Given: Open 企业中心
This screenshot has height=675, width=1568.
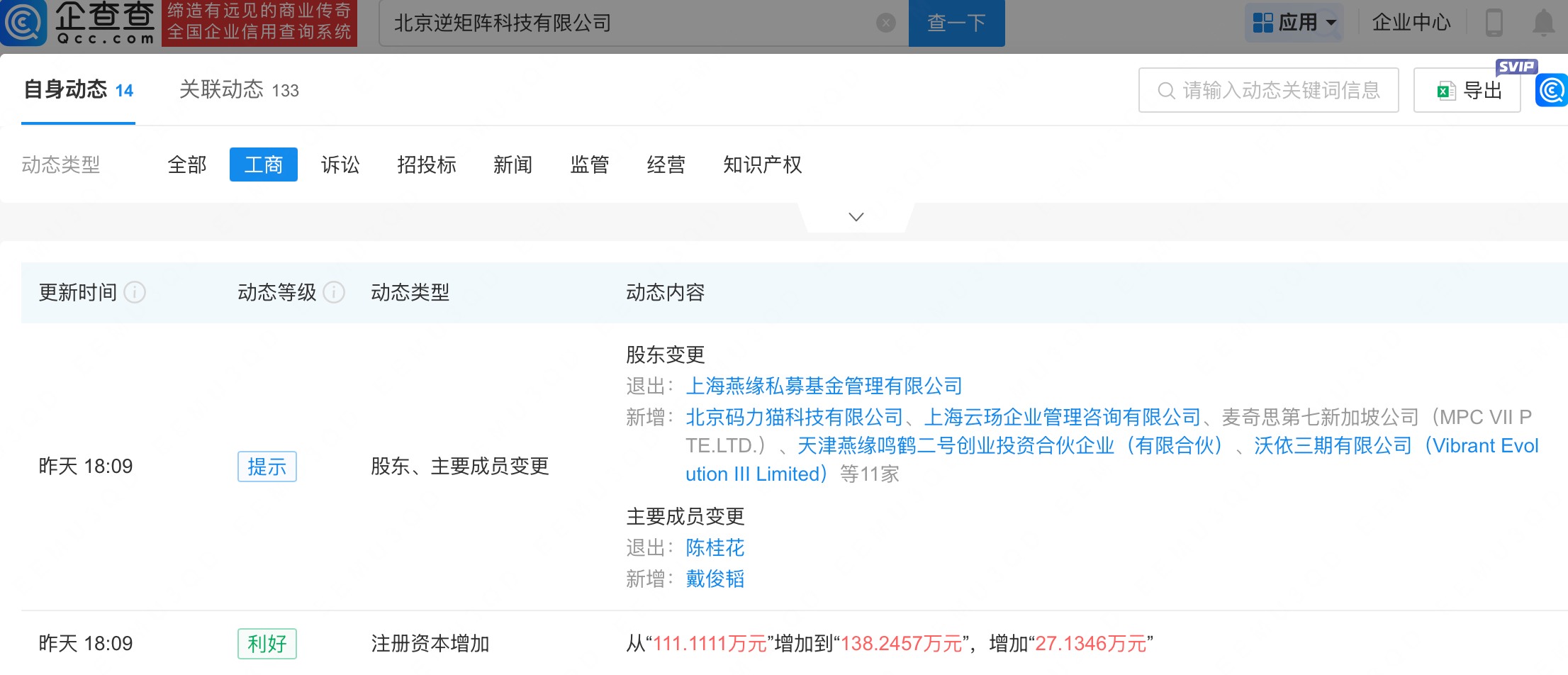Looking at the screenshot, I should click(1411, 23).
